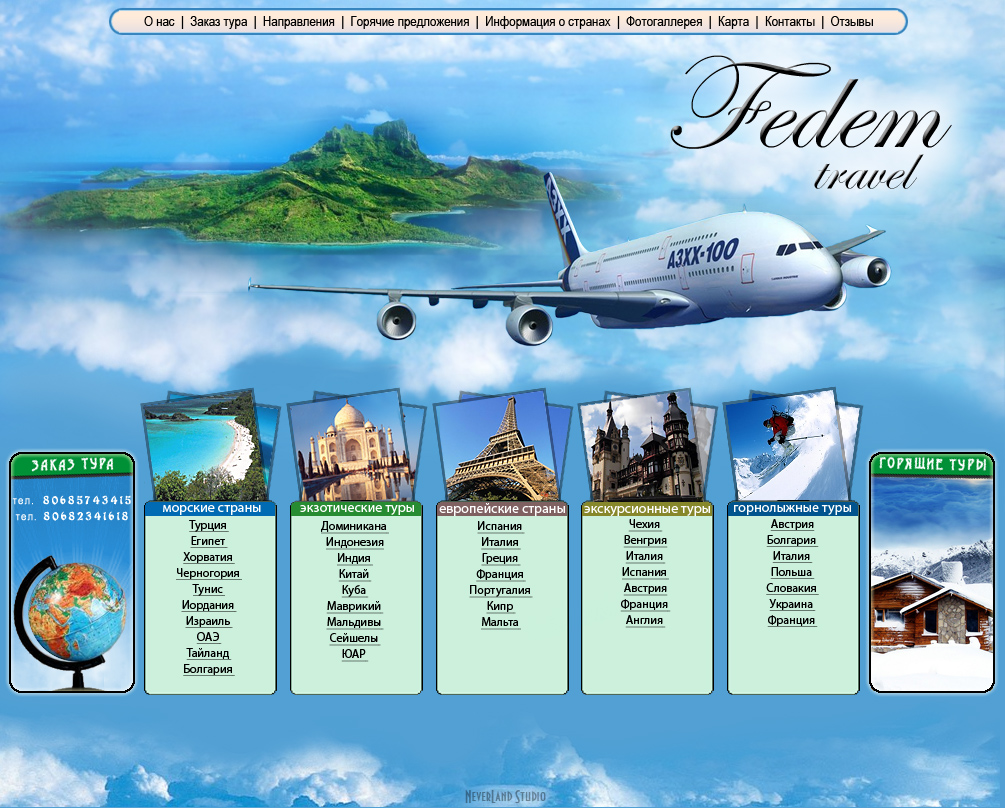Go to Горячие предложения in top navigation
This screenshot has width=1005, height=808.
(x=410, y=22)
